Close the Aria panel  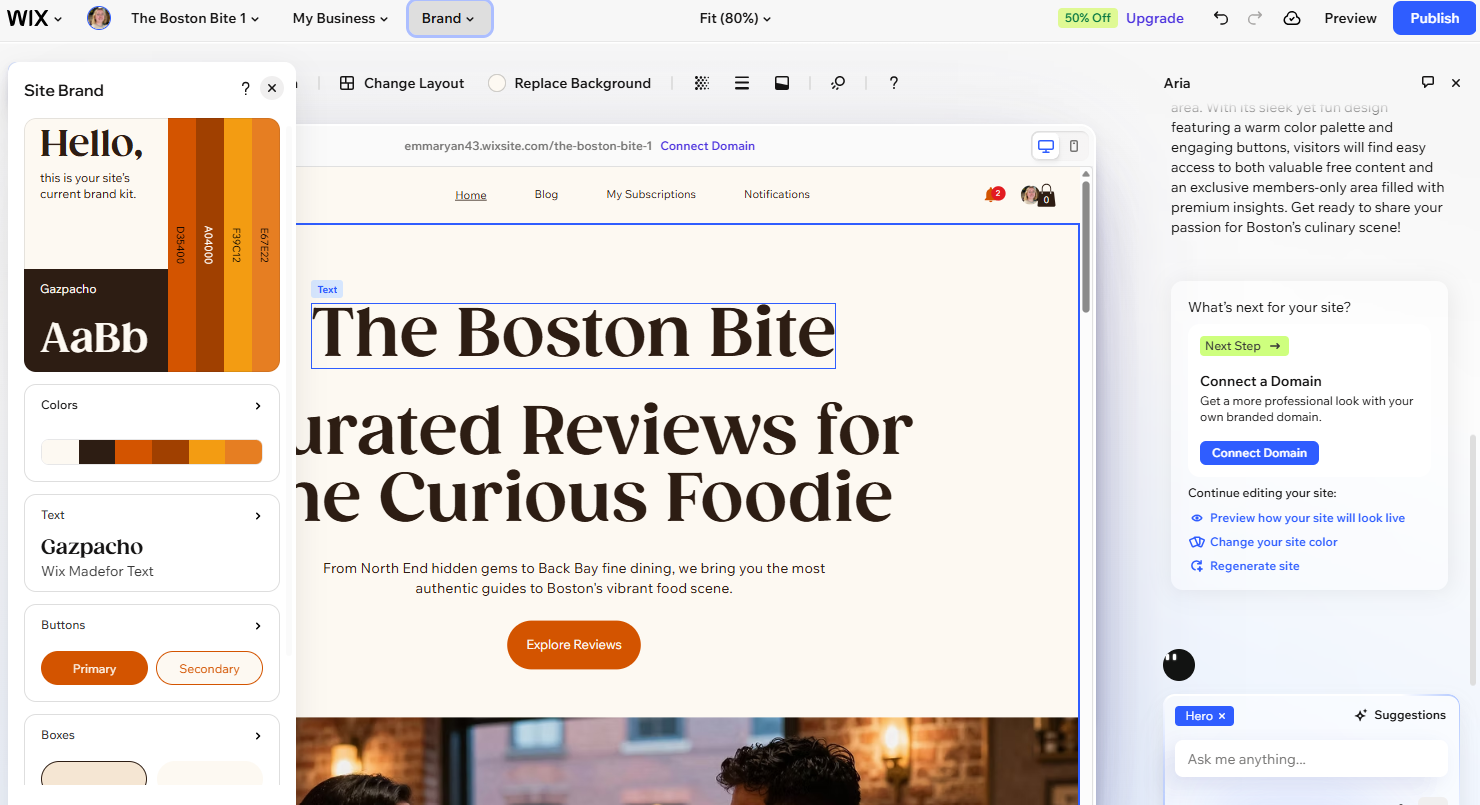pyautogui.click(x=1456, y=83)
